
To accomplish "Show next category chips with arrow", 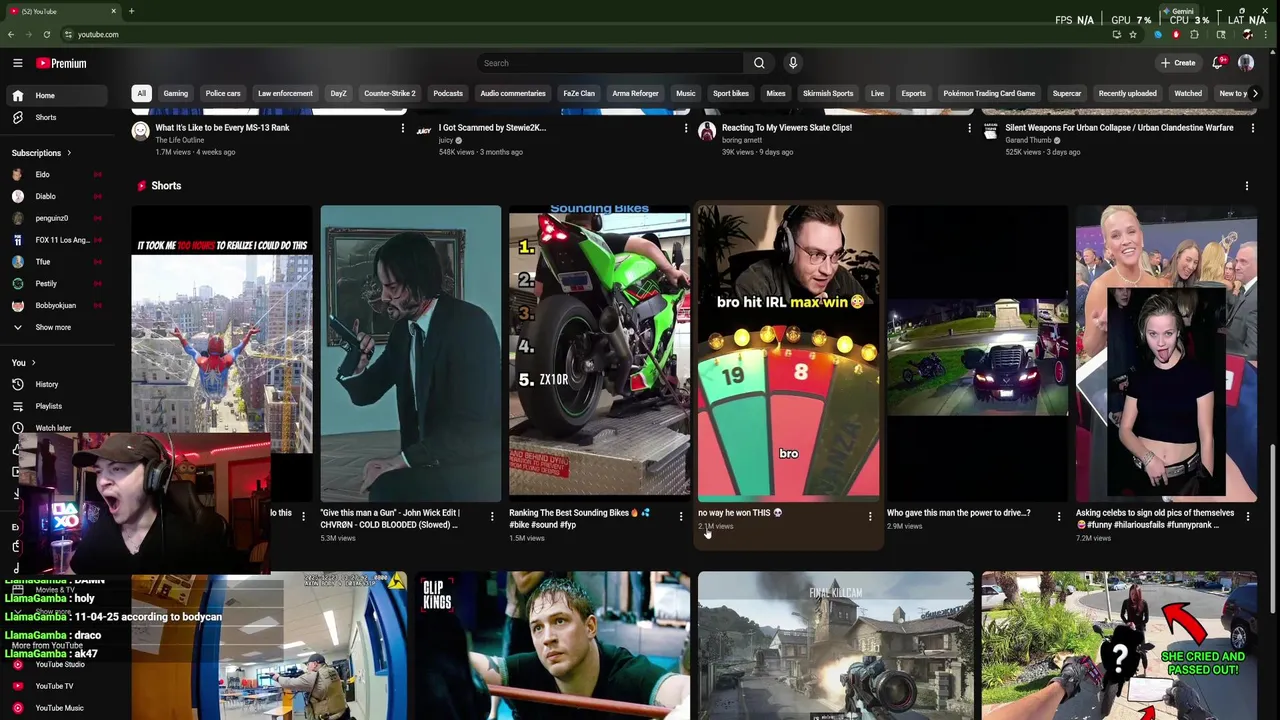I will pos(1255,93).
